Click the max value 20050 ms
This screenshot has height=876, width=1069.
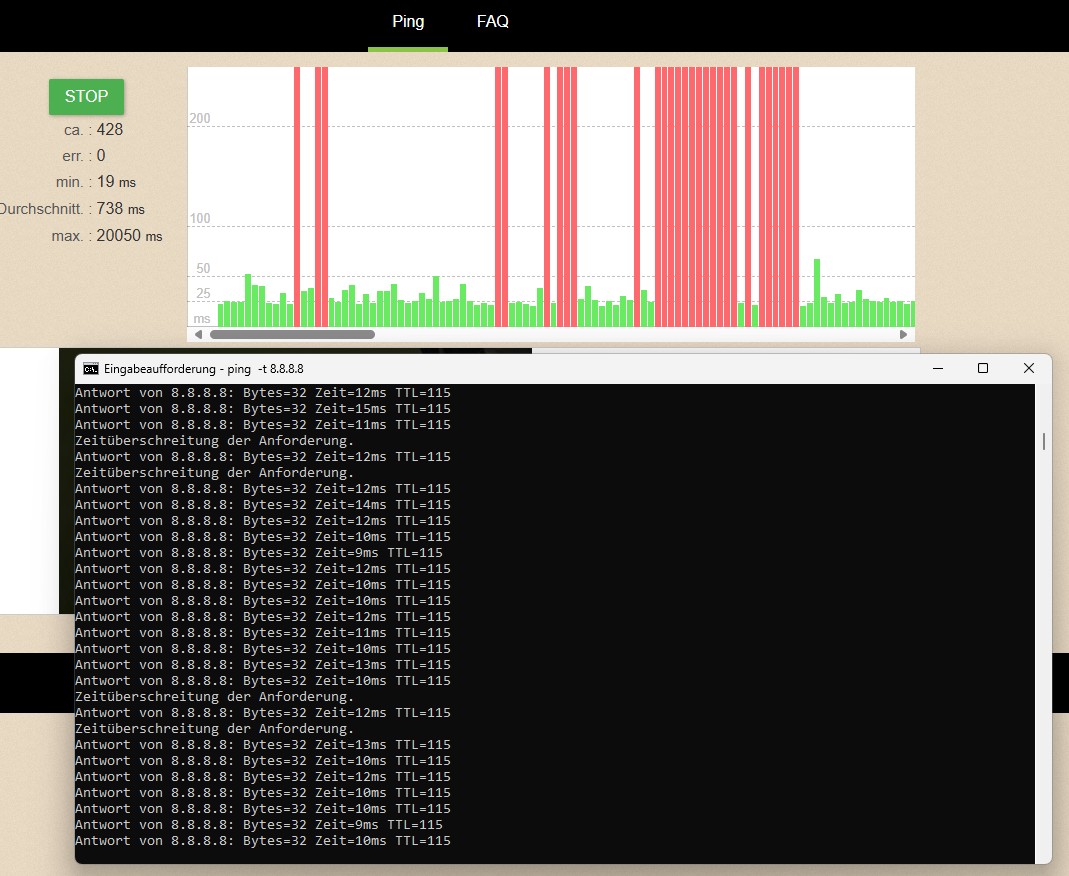click(130, 236)
